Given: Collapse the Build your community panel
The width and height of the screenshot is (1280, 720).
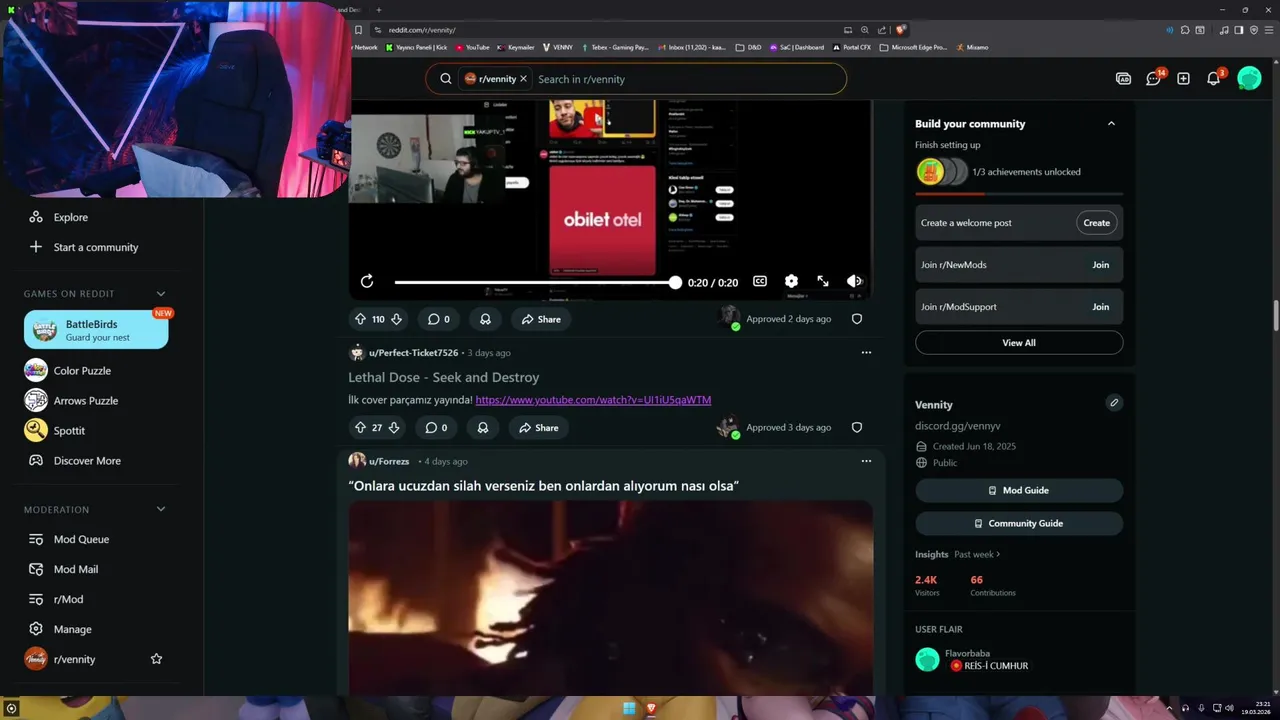Looking at the screenshot, I should point(1111,124).
